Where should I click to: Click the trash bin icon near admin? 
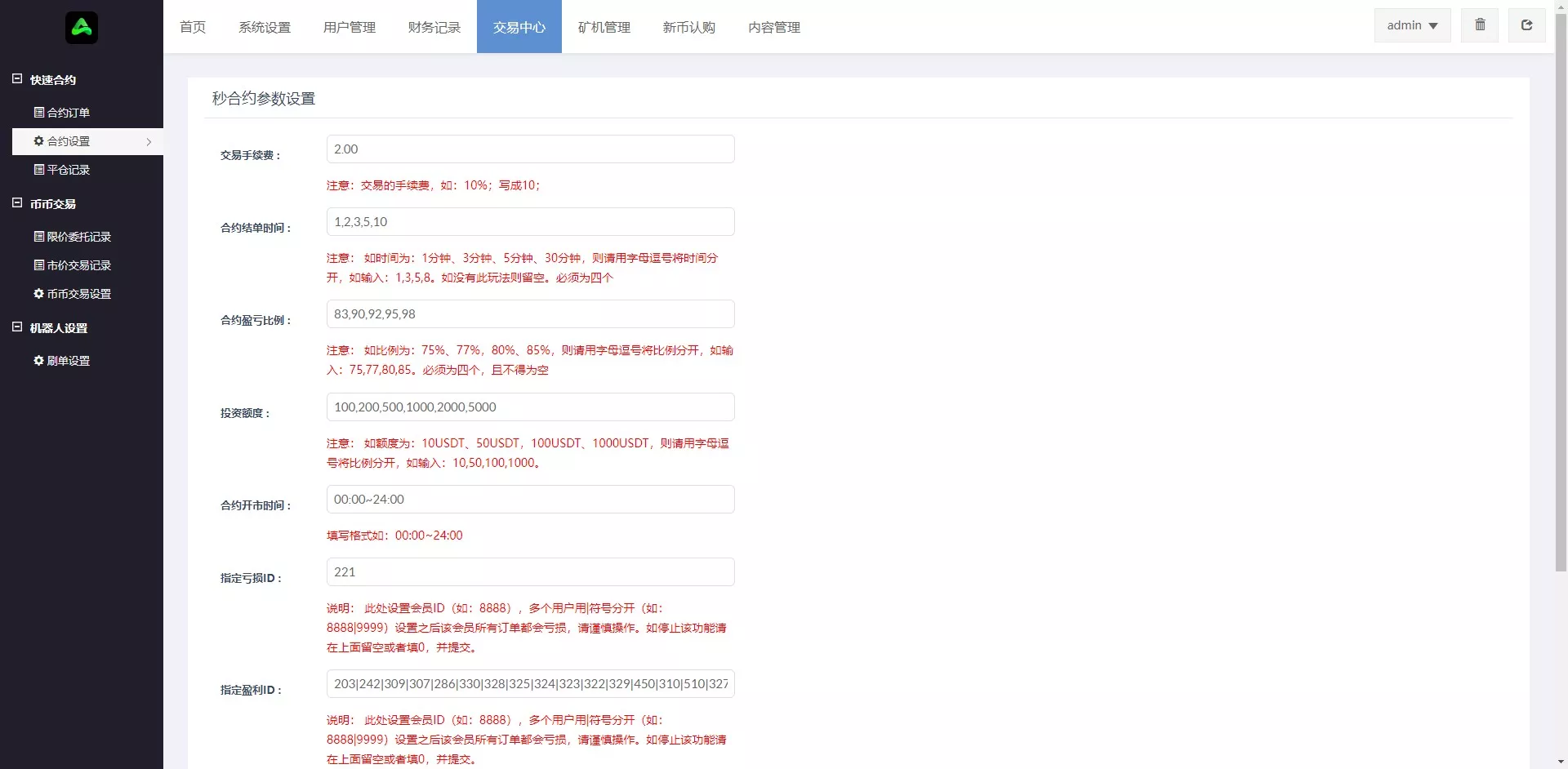pyautogui.click(x=1479, y=24)
